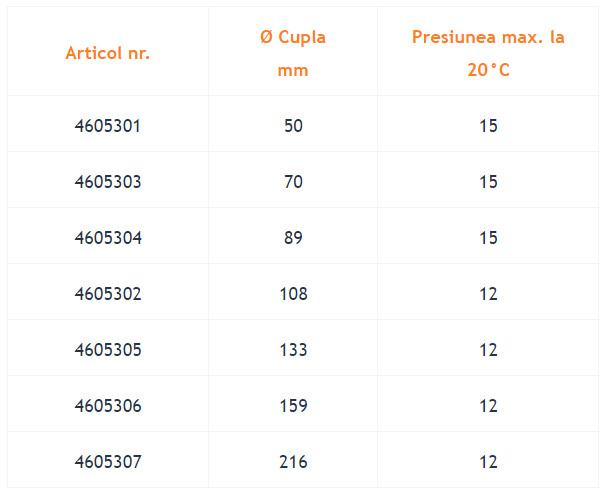Select article number 4605301

pos(108,126)
